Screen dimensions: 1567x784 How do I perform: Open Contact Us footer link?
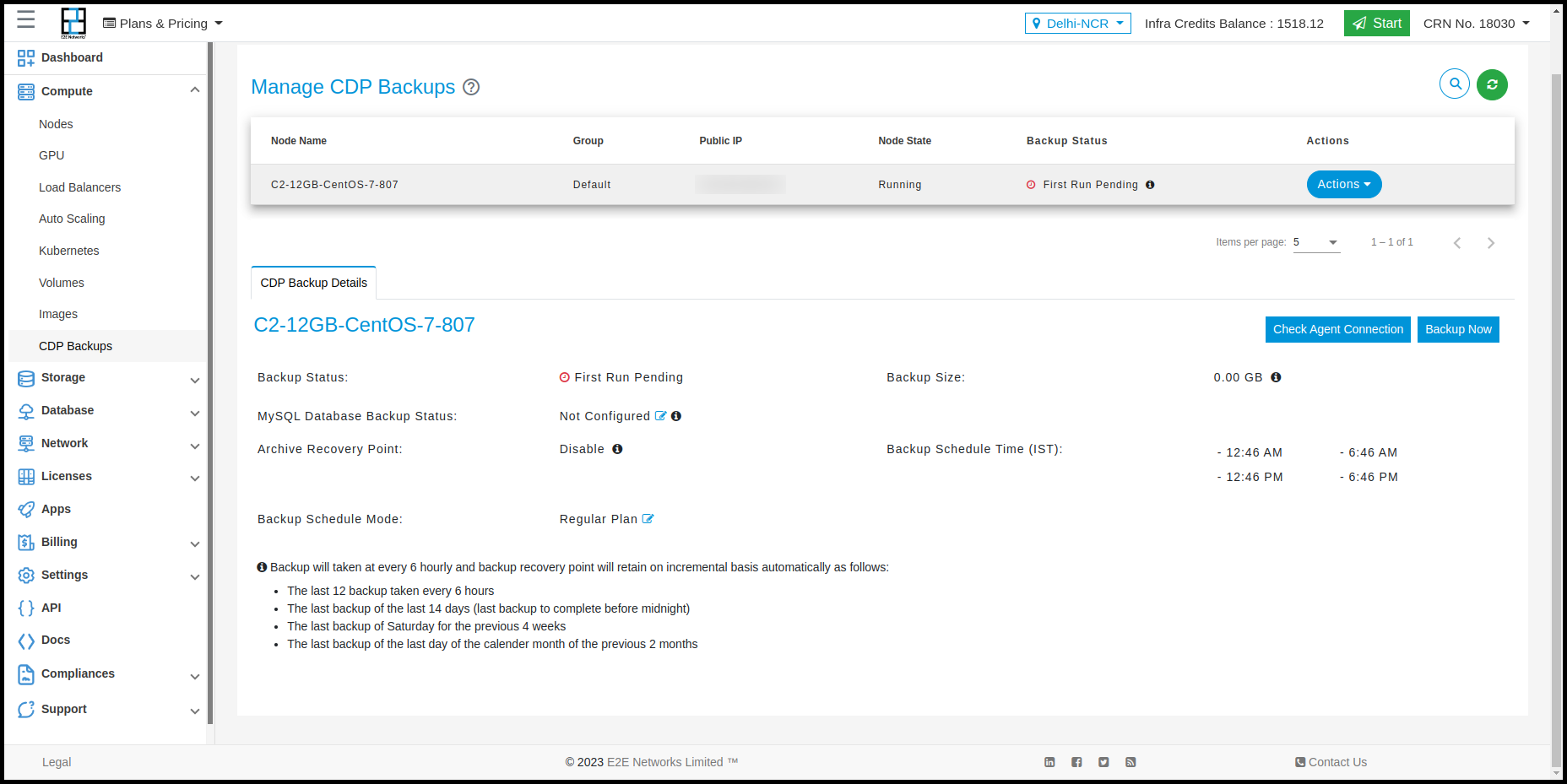1331,762
